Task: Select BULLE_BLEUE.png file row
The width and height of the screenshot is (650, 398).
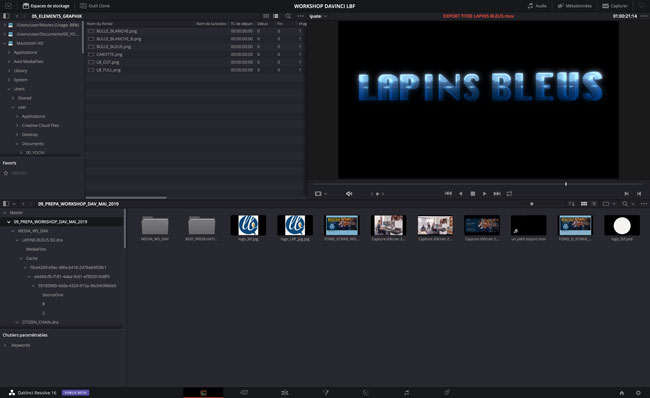Action: coord(195,47)
